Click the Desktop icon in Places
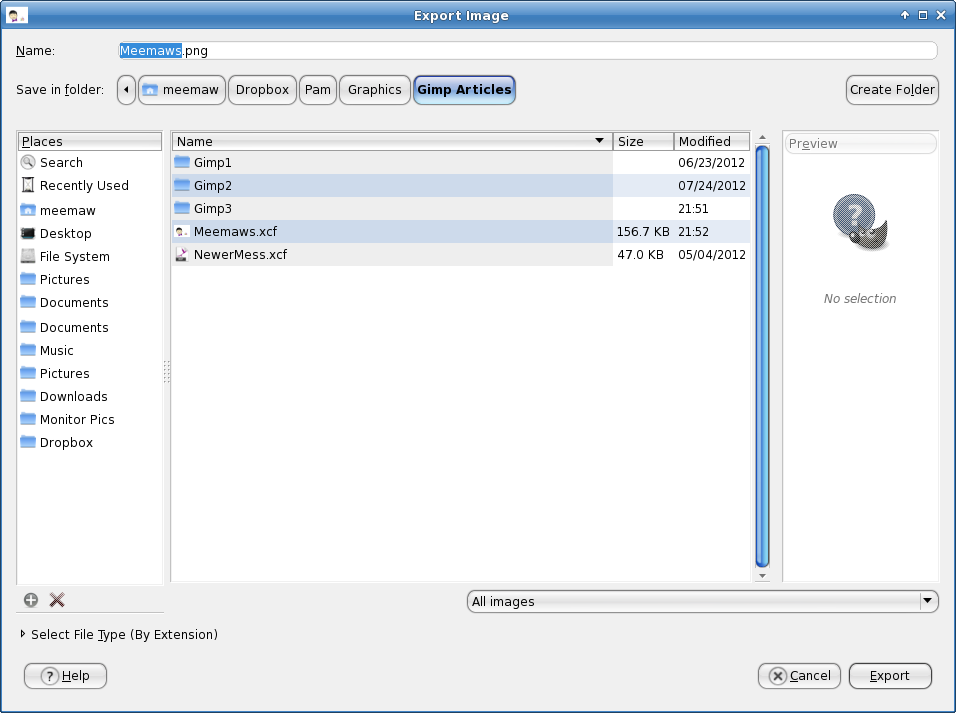956x713 pixels. click(x=28, y=234)
